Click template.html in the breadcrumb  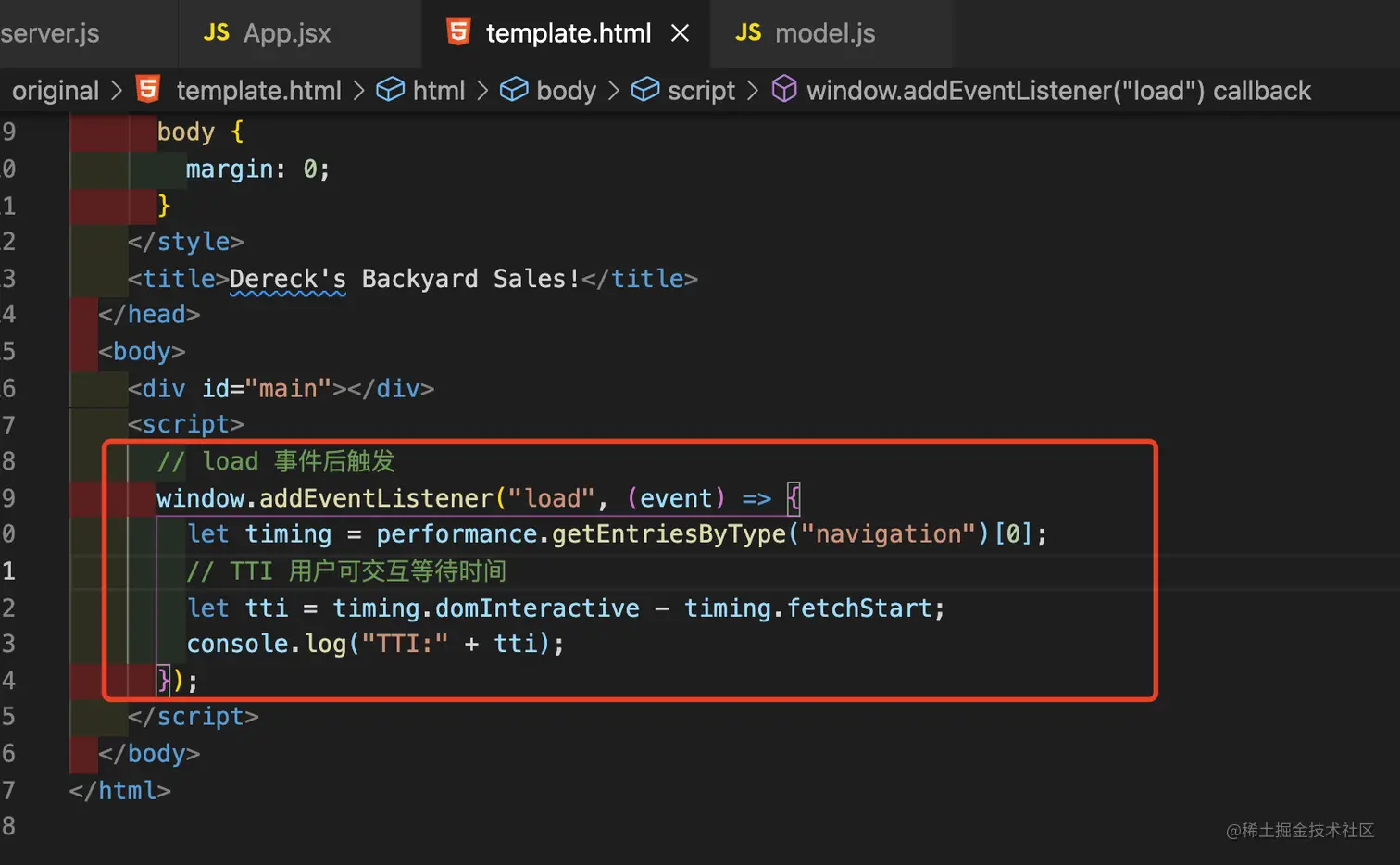pyautogui.click(x=259, y=91)
